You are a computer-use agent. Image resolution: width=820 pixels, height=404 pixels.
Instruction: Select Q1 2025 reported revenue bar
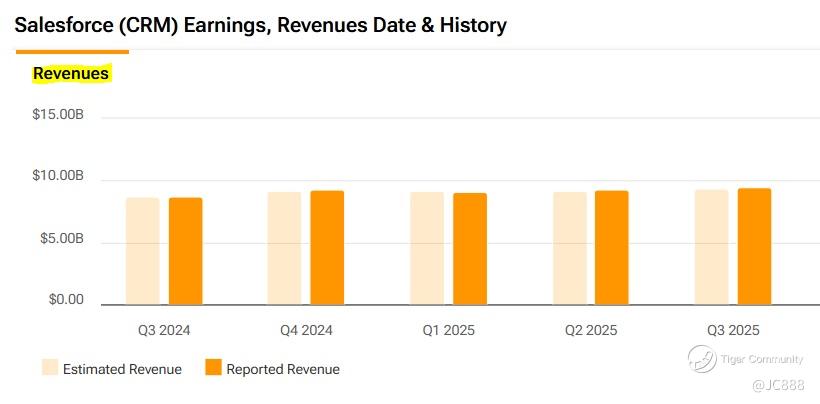pos(470,249)
